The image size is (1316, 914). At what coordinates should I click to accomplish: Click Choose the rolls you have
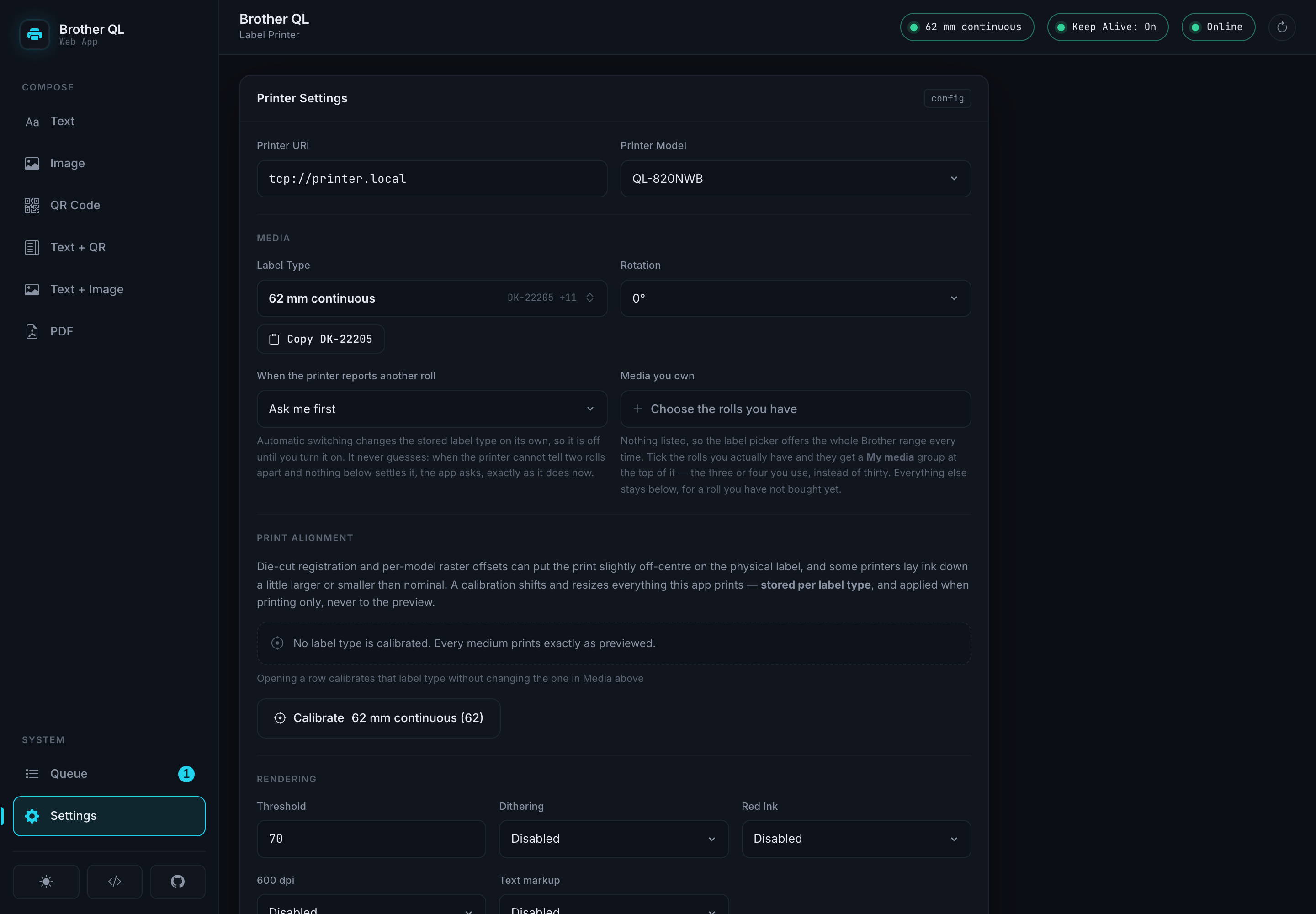point(796,409)
